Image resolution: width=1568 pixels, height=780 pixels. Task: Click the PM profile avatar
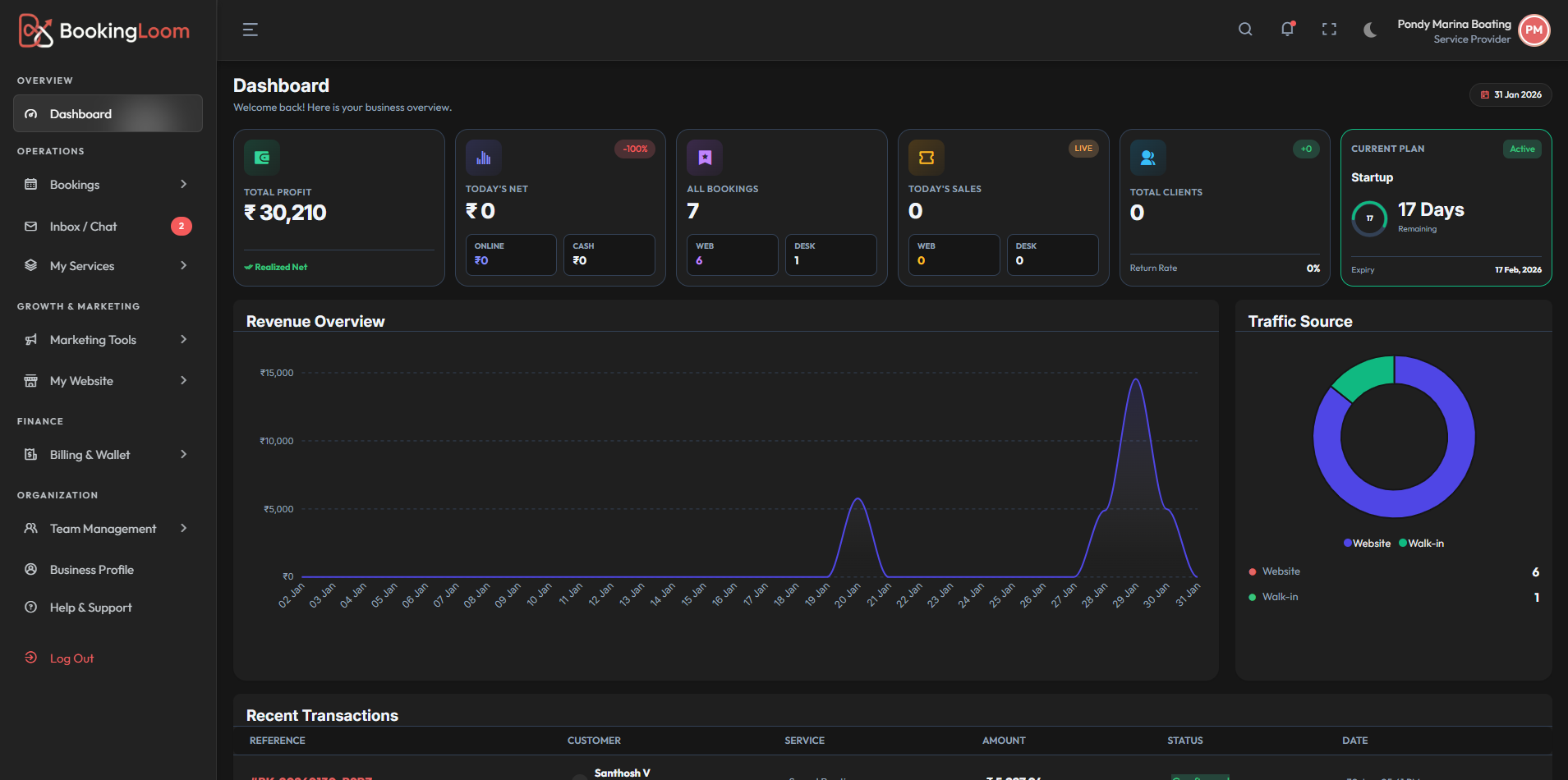(x=1534, y=30)
